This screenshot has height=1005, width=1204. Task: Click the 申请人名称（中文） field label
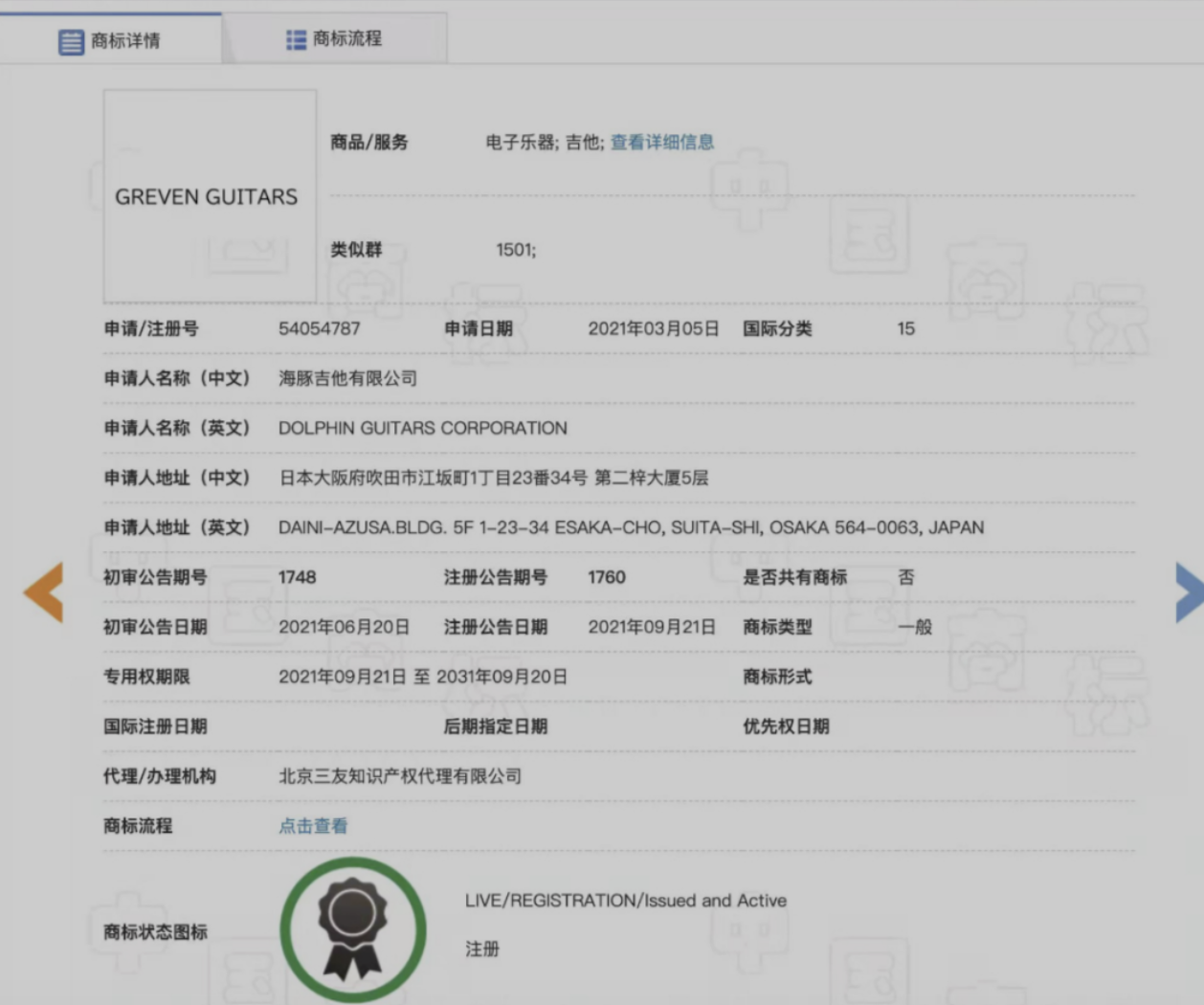(x=177, y=379)
